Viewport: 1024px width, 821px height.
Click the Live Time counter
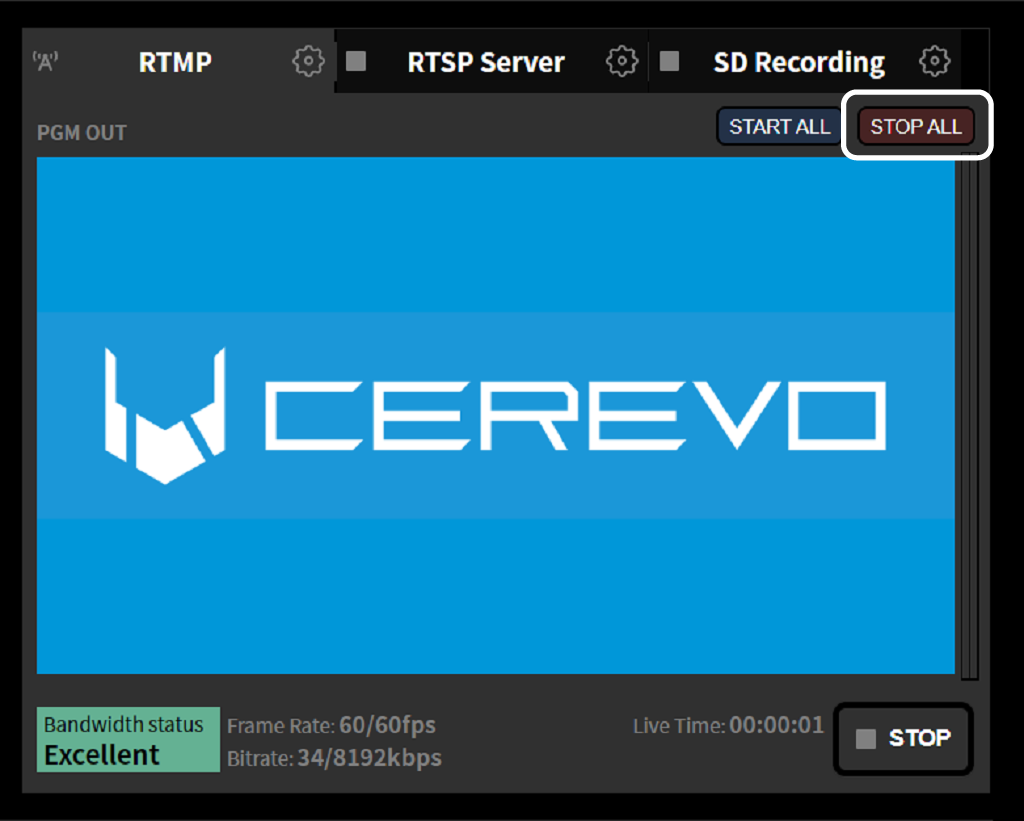pyautogui.click(x=728, y=725)
